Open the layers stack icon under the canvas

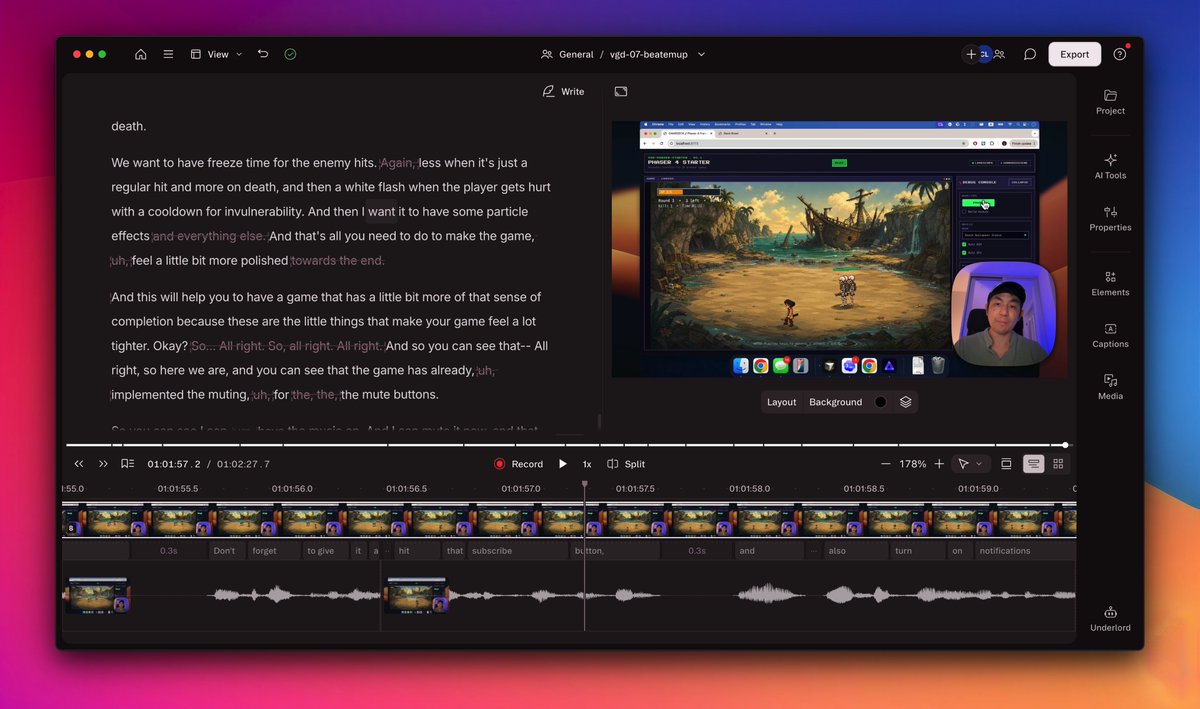[905, 402]
